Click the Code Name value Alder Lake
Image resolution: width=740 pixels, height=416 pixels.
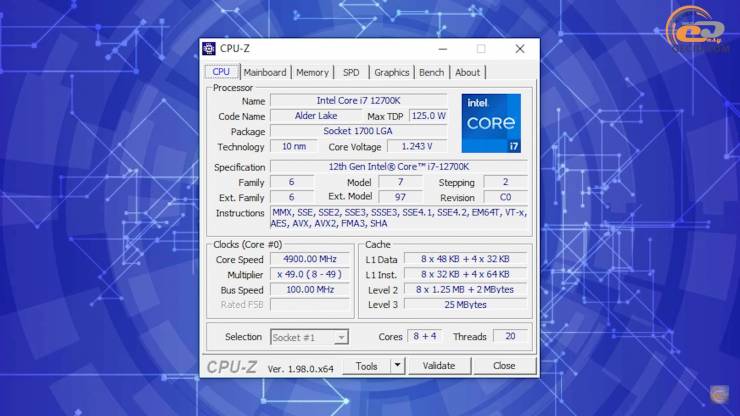(316, 116)
